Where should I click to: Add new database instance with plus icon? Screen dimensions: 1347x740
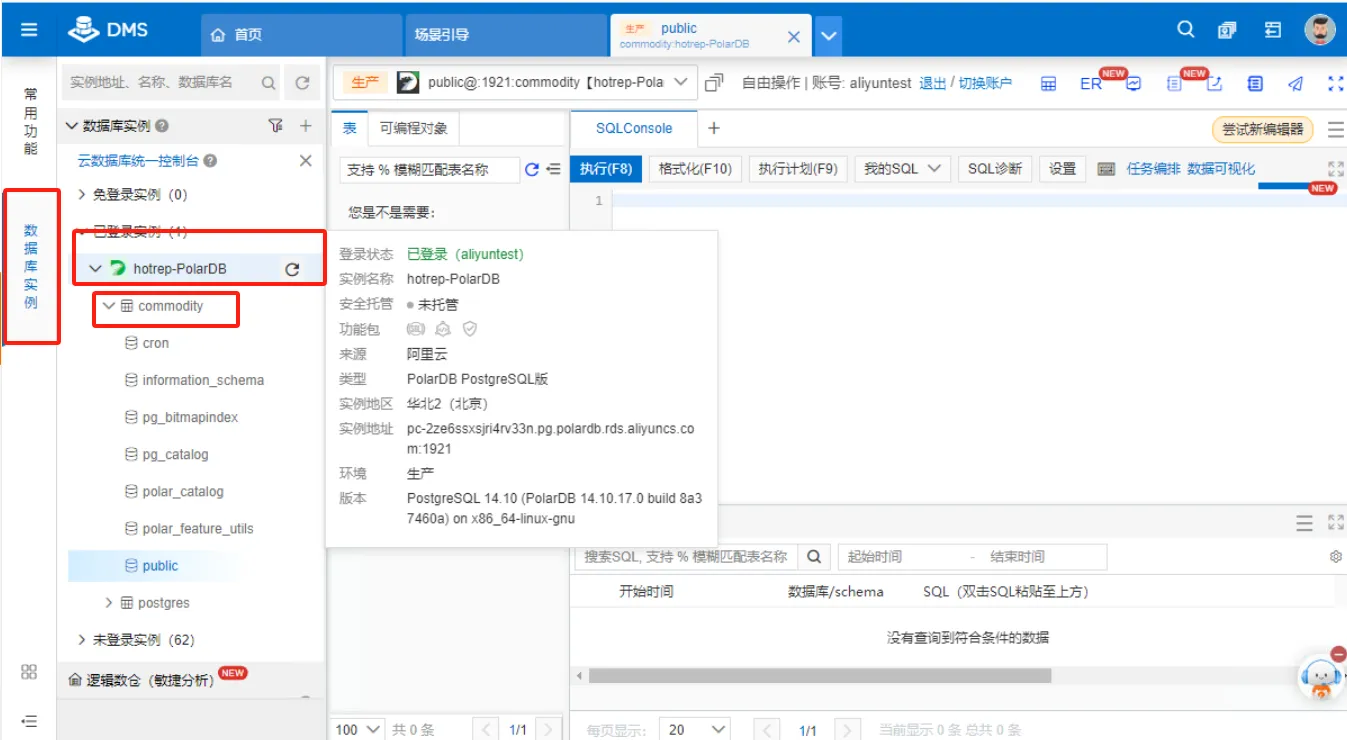click(306, 126)
